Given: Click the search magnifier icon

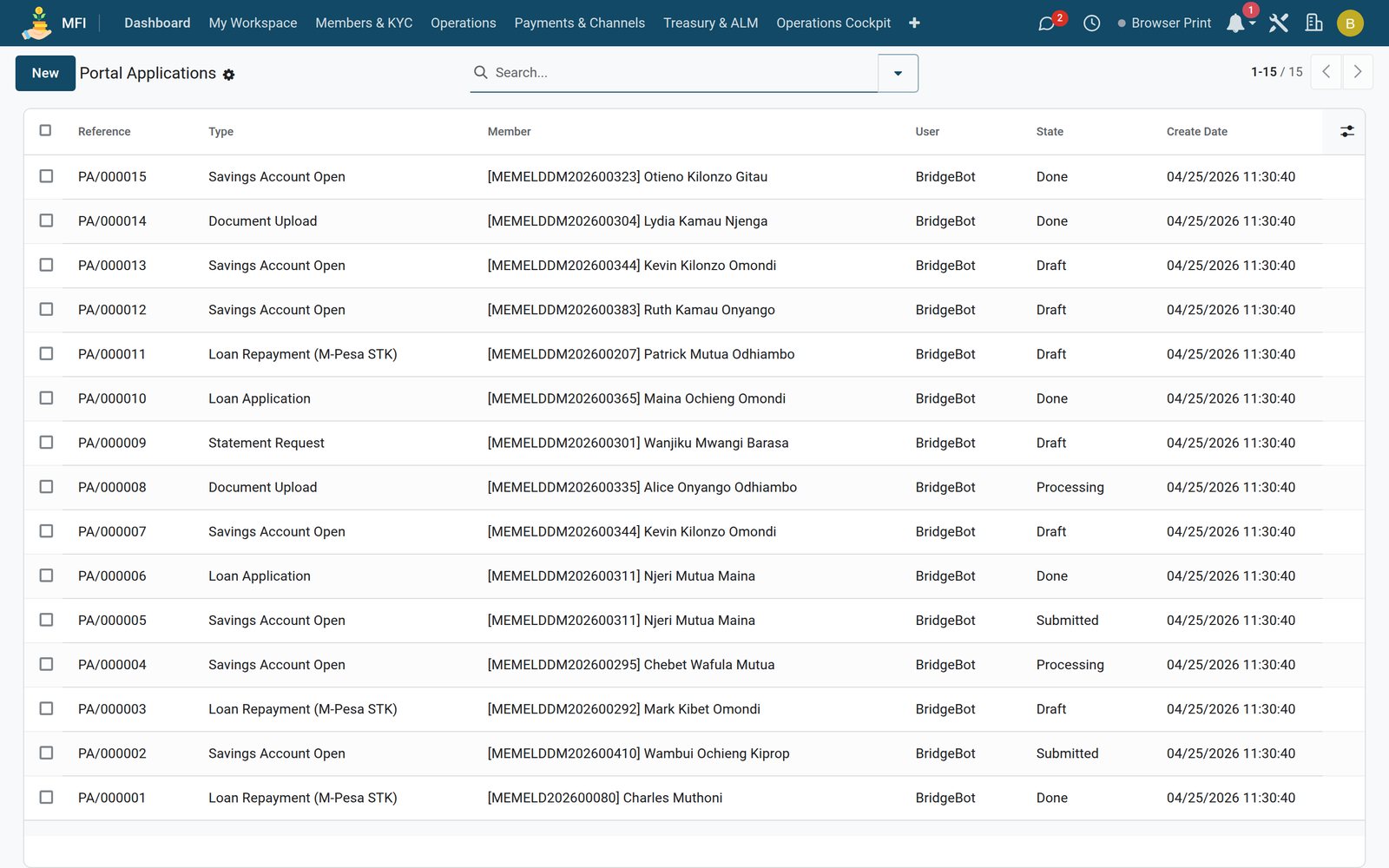Looking at the screenshot, I should [x=480, y=72].
